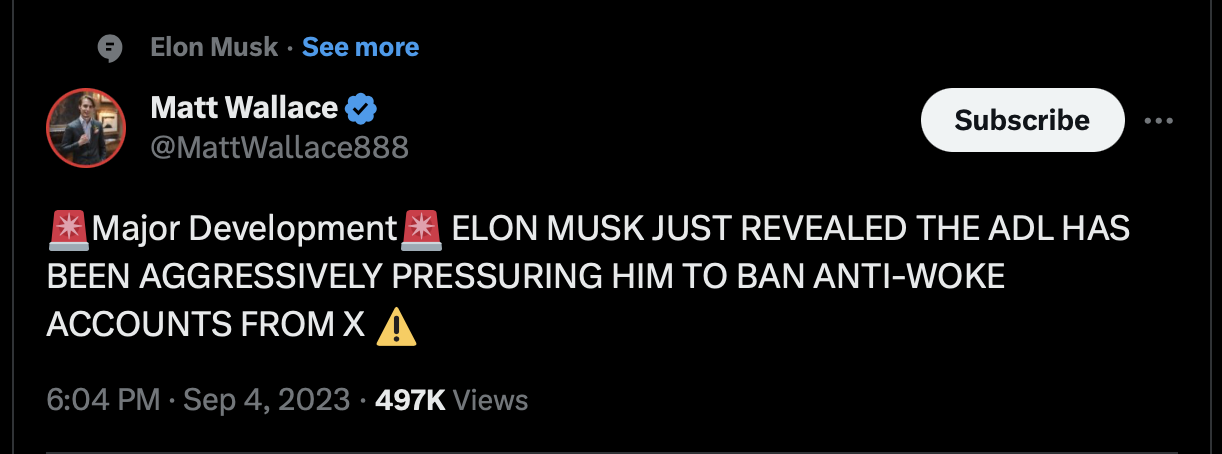Open Matt Wallace's profile avatar
The image size is (1222, 454).
[86, 127]
